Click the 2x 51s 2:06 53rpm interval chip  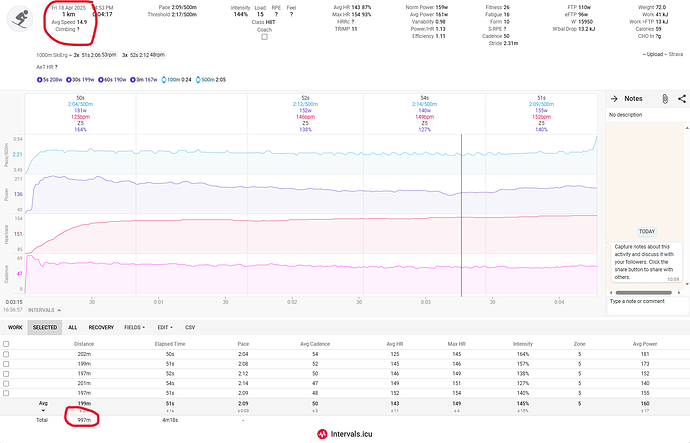point(95,55)
